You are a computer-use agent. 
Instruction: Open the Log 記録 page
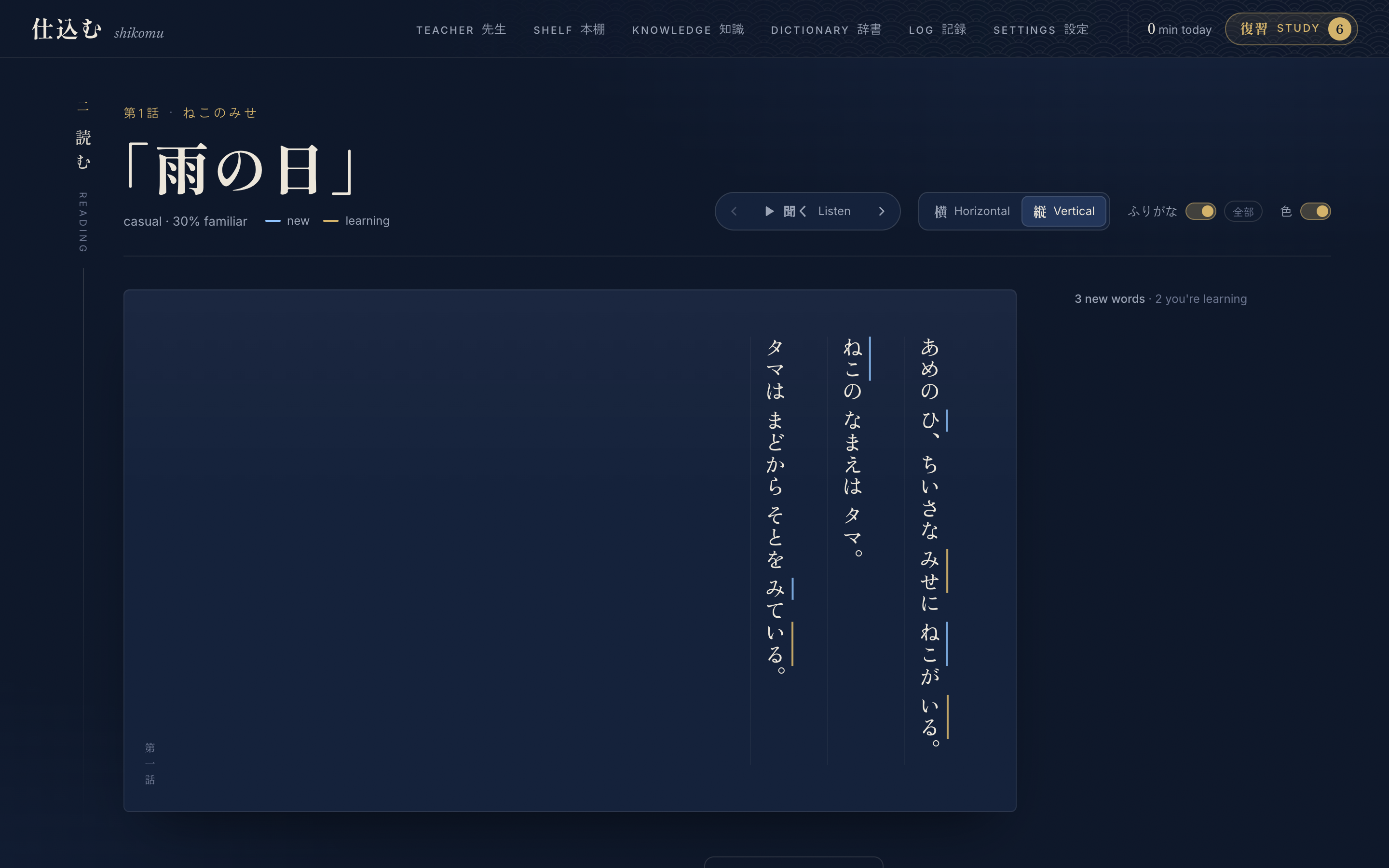click(x=937, y=29)
